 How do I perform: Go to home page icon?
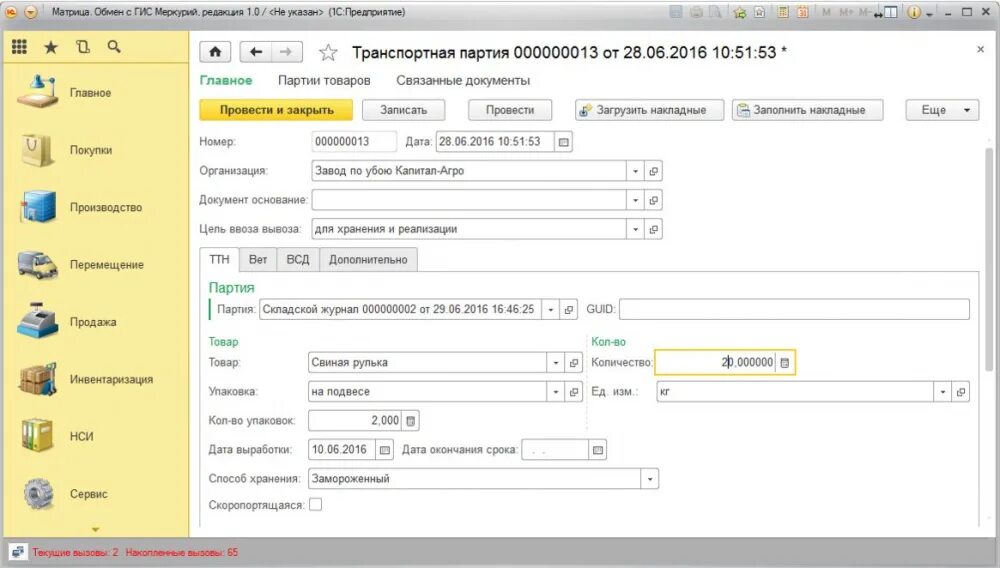coord(216,52)
